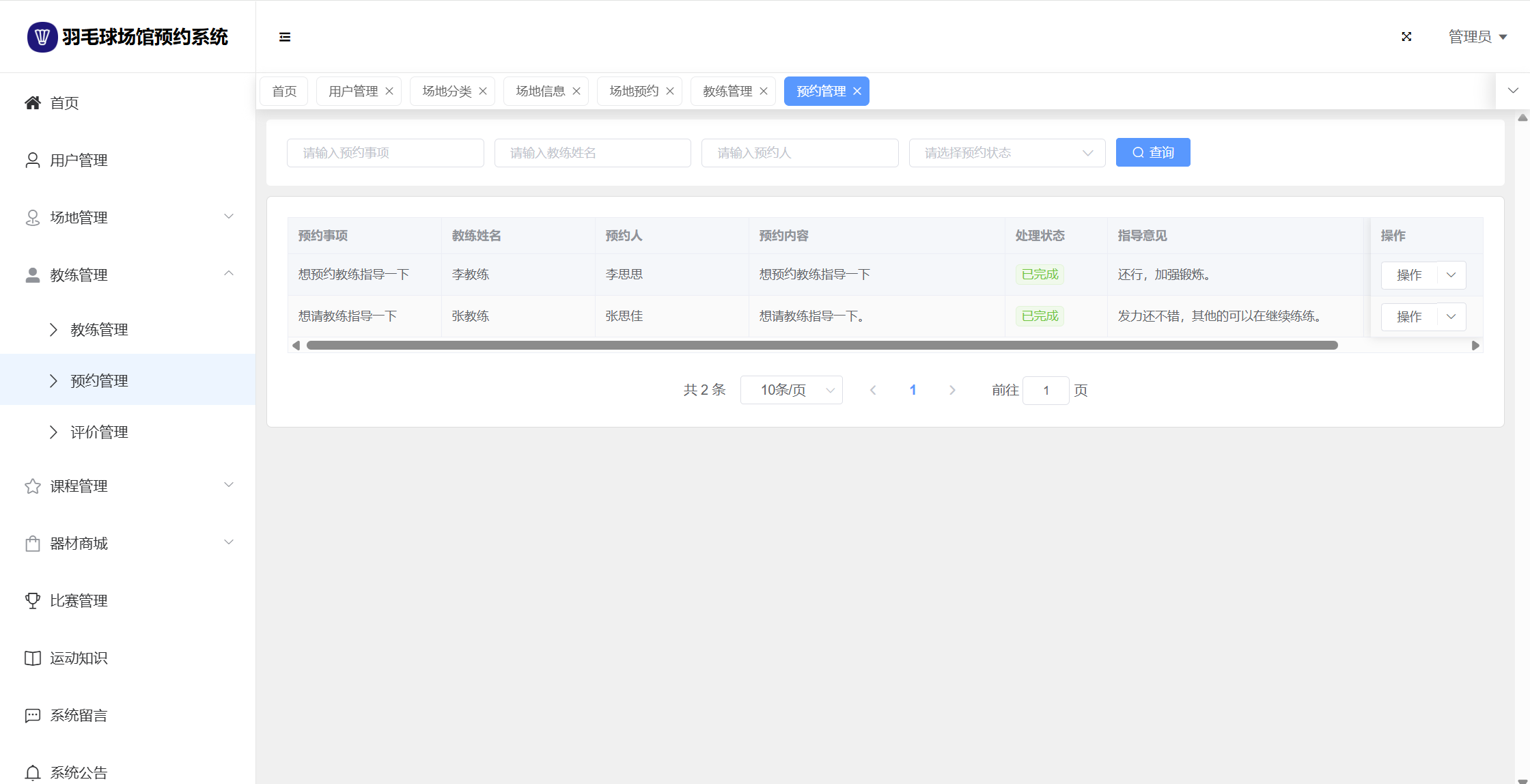The image size is (1530, 784).
Task: Open 系统留言 message icon
Action: pos(33,716)
